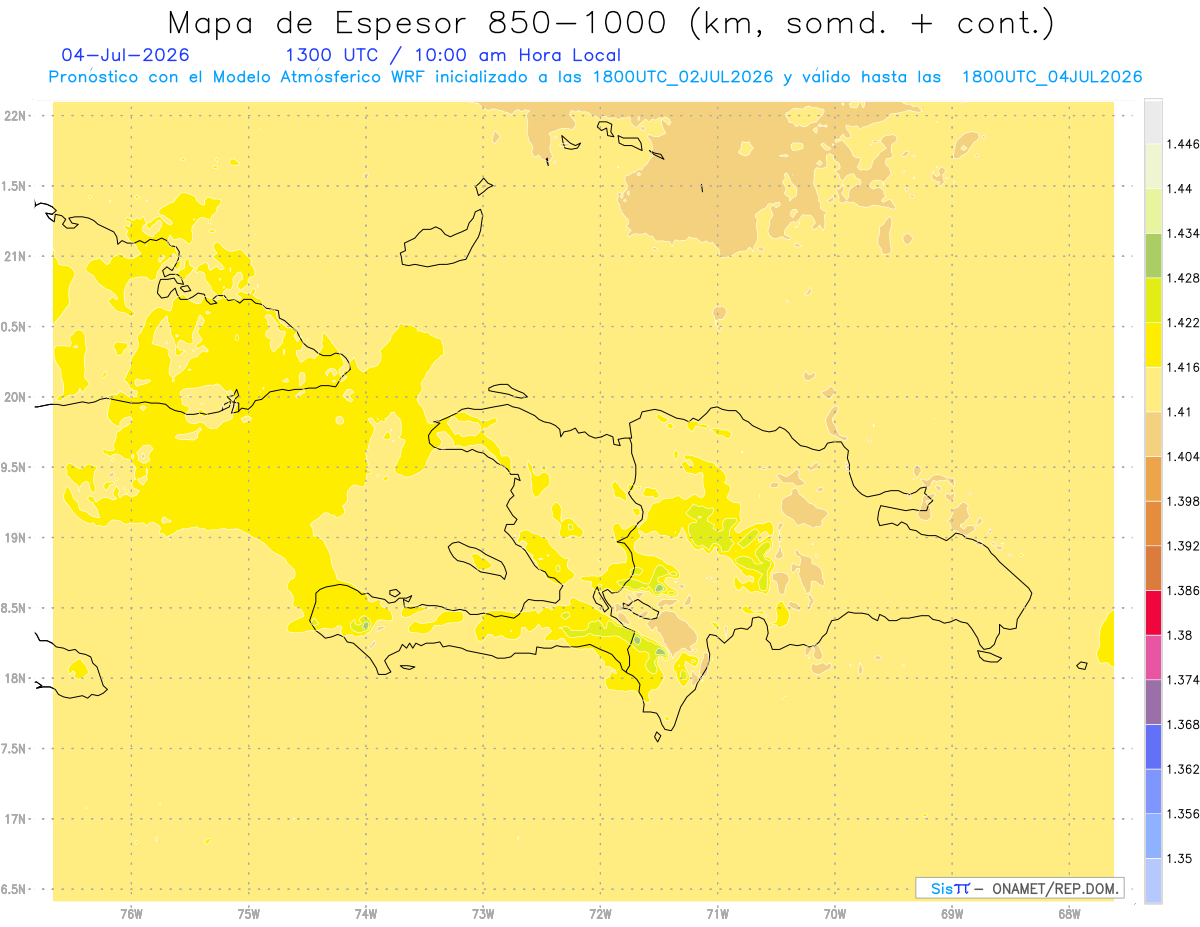The width and height of the screenshot is (1200, 927).
Task: Click the 72W longitude label
Action: click(600, 914)
